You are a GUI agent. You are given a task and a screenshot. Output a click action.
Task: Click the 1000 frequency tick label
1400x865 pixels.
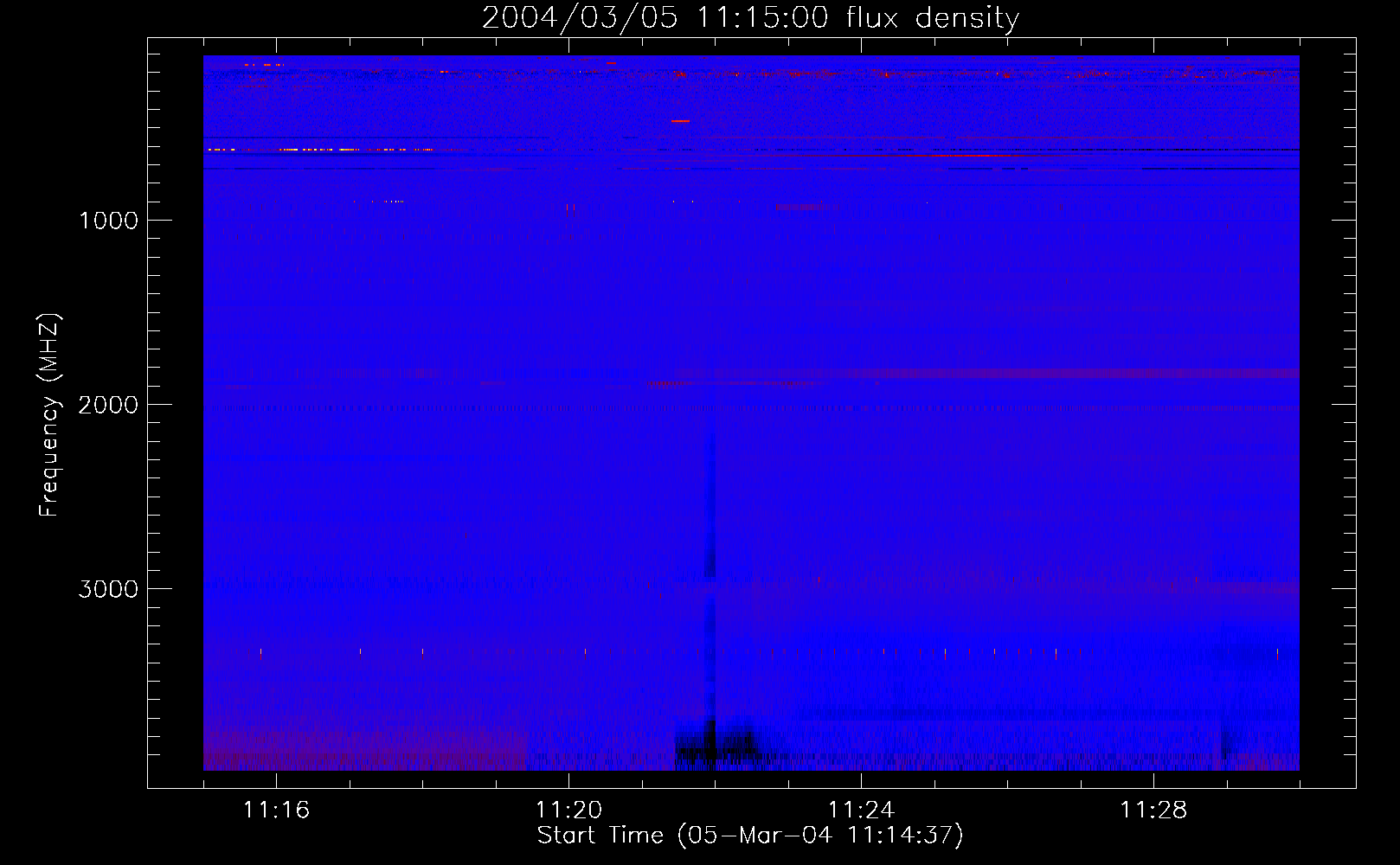[x=109, y=221]
